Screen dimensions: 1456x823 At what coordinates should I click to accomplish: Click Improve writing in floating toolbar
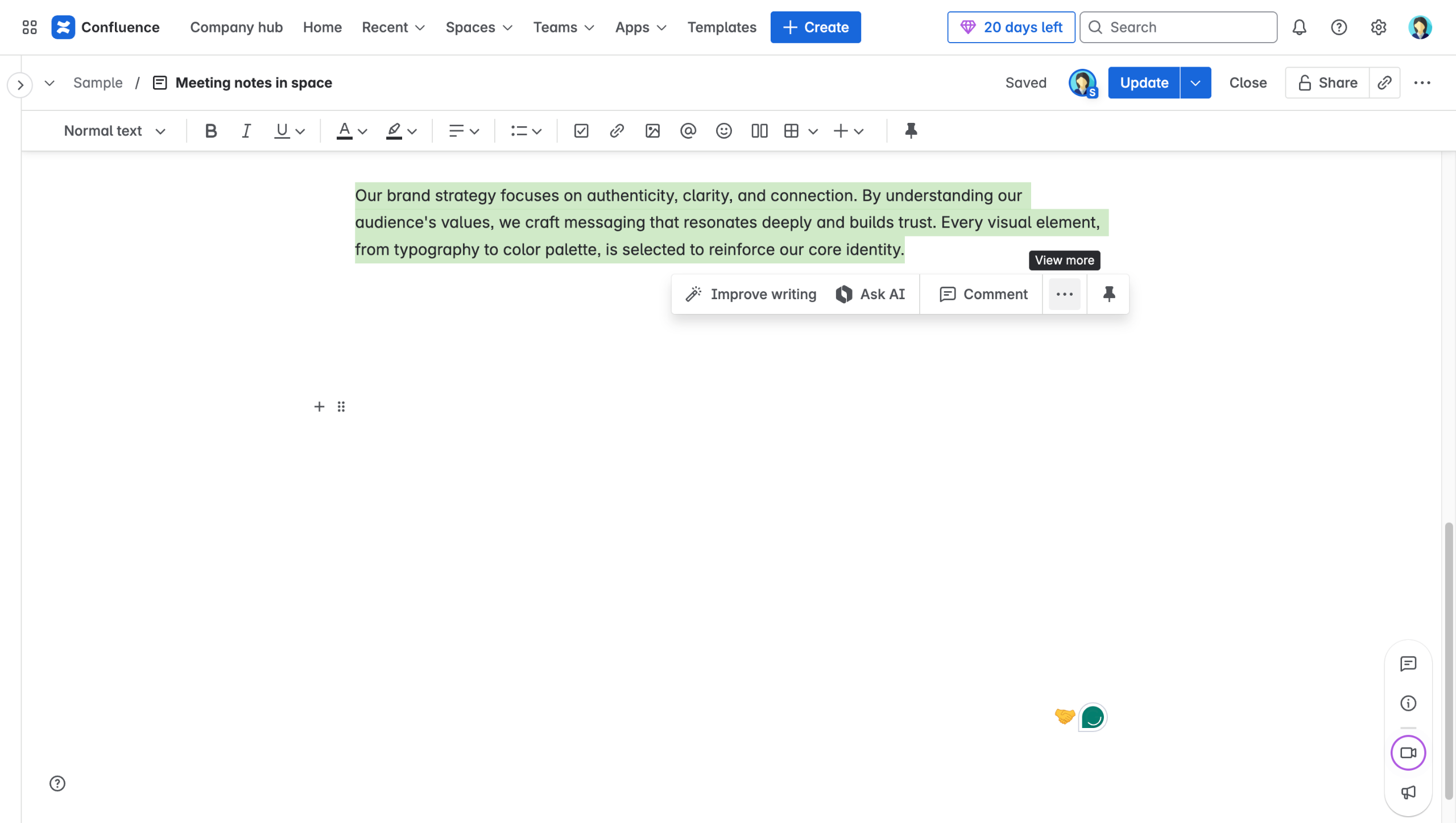tap(751, 294)
